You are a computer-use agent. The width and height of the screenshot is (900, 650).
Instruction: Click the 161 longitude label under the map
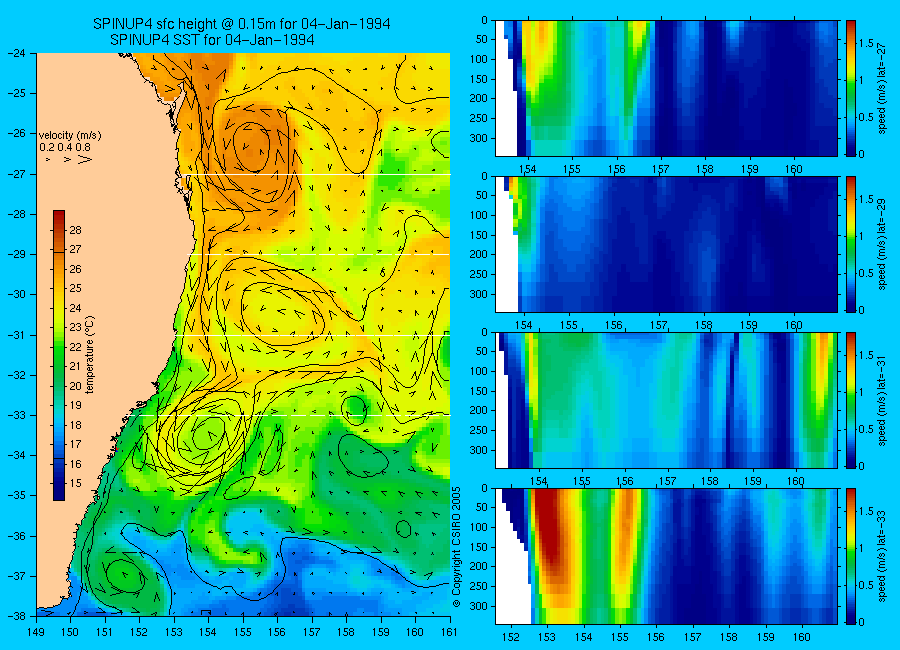tap(449, 632)
